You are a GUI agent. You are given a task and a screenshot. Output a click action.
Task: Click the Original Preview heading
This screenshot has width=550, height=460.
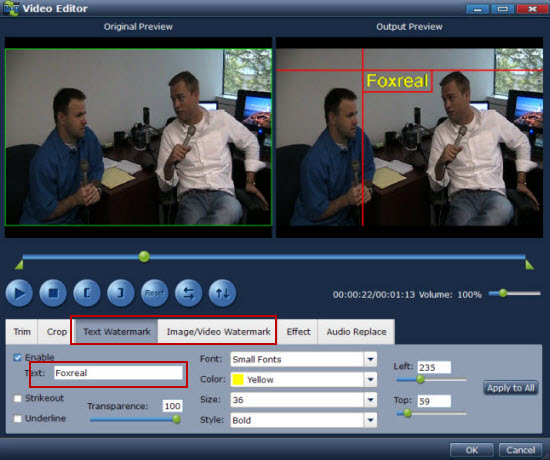coord(138,27)
